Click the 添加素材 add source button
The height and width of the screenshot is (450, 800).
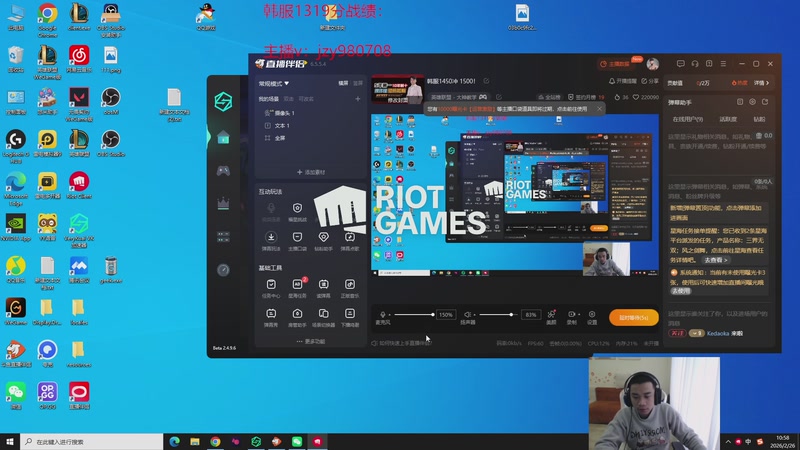(x=311, y=172)
